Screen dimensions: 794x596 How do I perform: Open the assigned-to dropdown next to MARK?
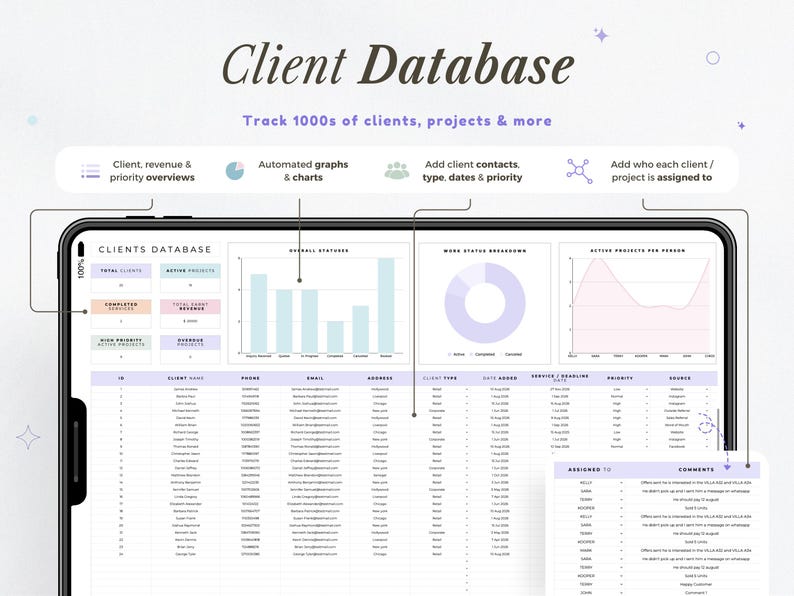click(621, 550)
